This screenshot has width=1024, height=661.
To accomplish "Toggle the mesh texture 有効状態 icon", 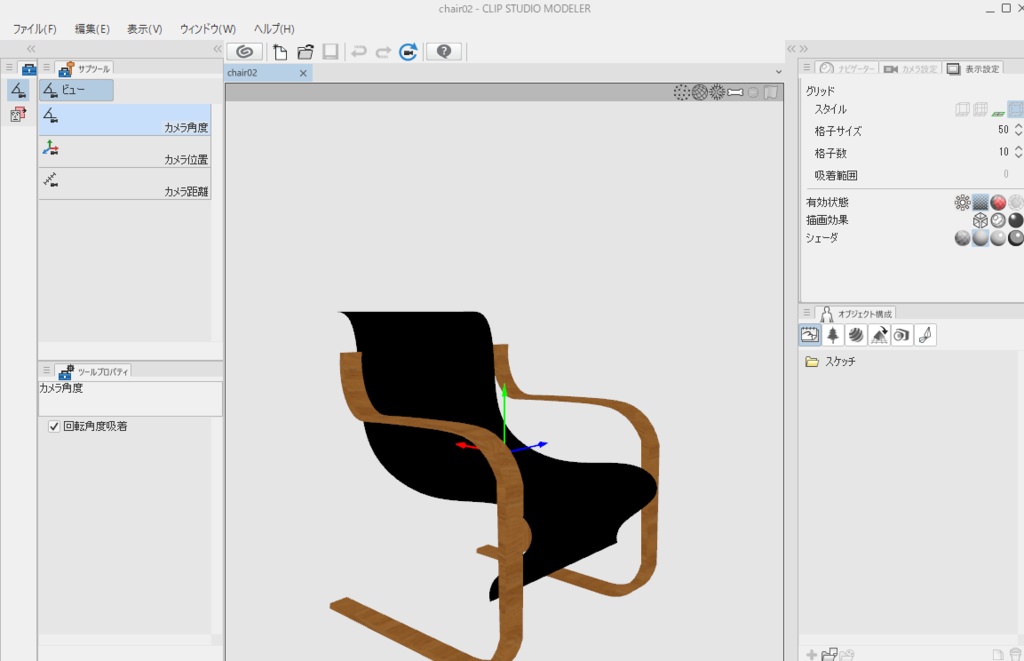I will click(980, 202).
